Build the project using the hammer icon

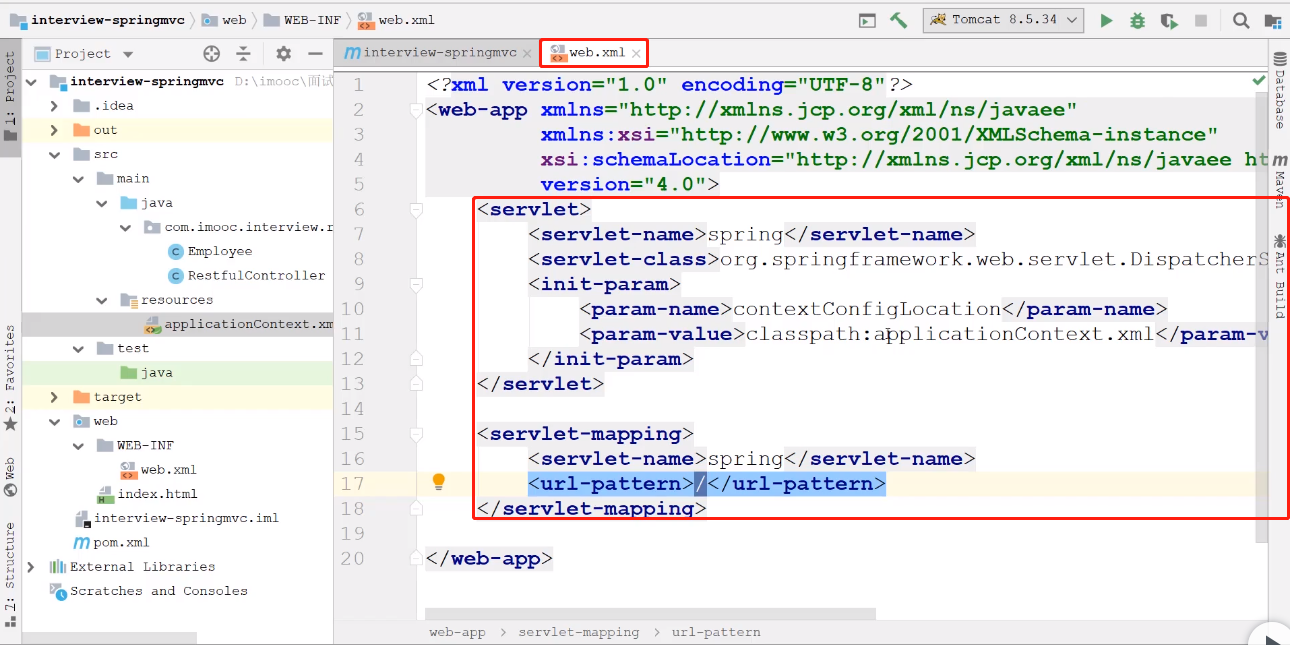point(898,20)
